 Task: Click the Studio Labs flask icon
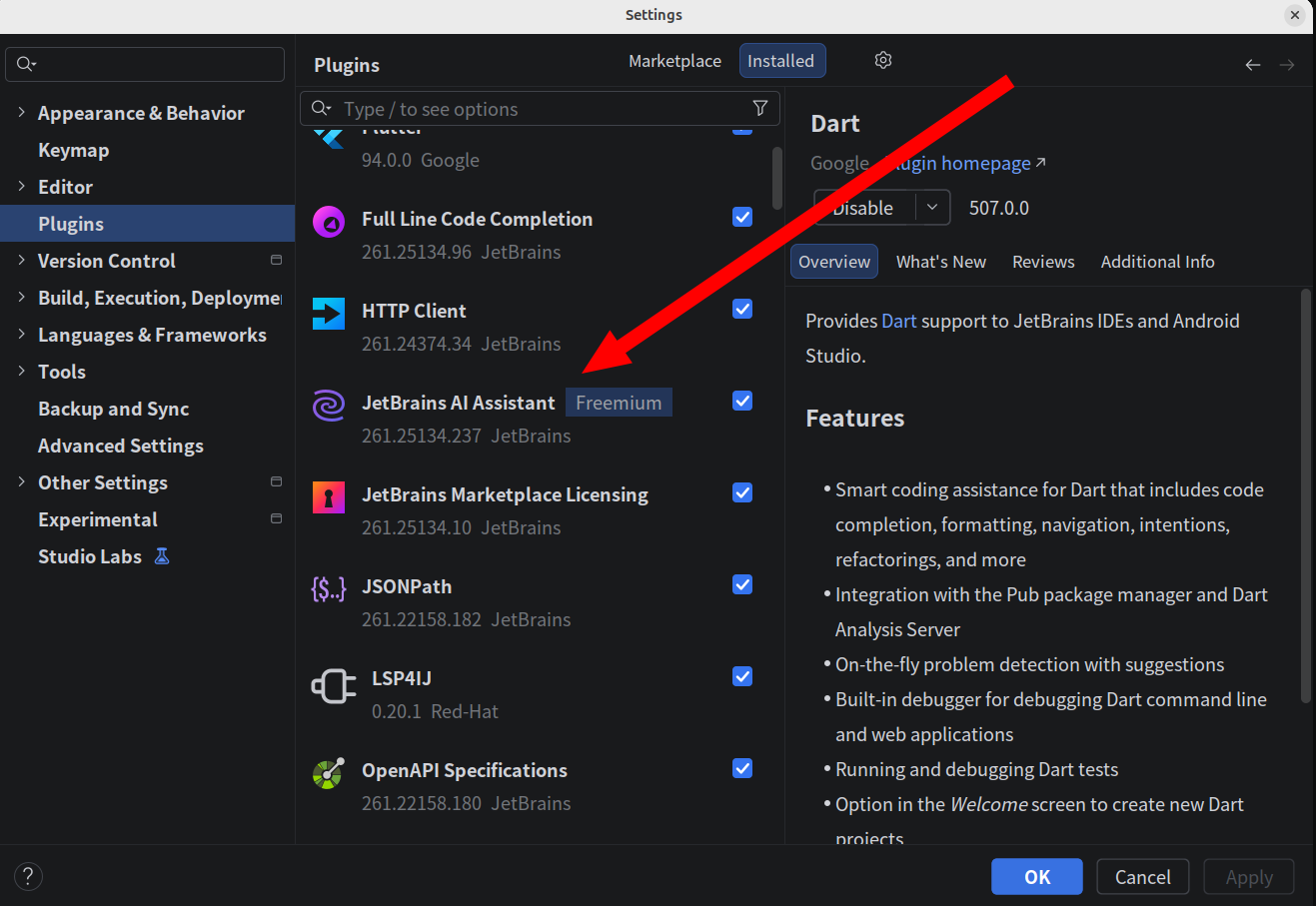[162, 556]
